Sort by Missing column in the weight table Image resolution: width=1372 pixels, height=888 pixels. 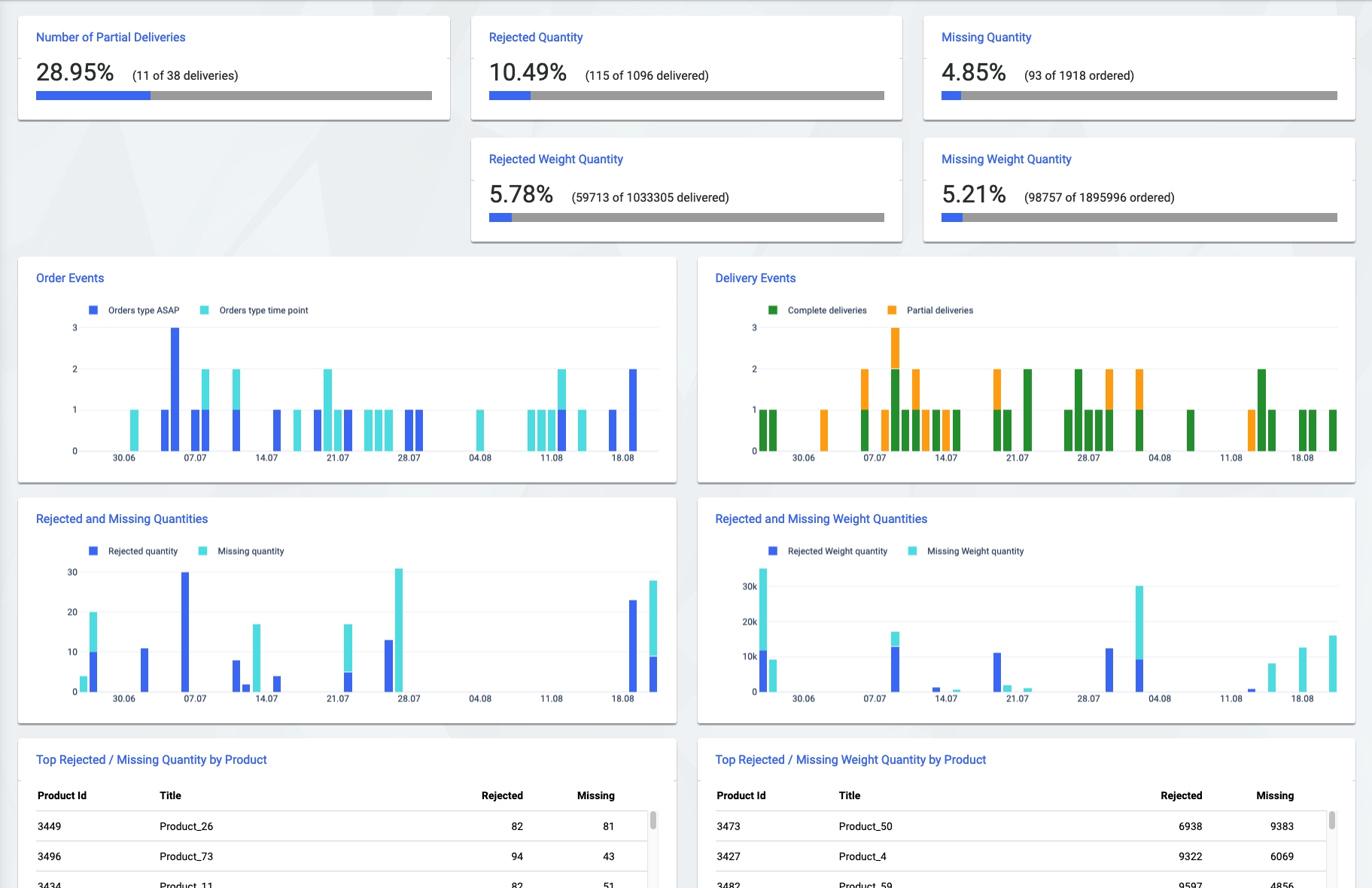(1274, 795)
